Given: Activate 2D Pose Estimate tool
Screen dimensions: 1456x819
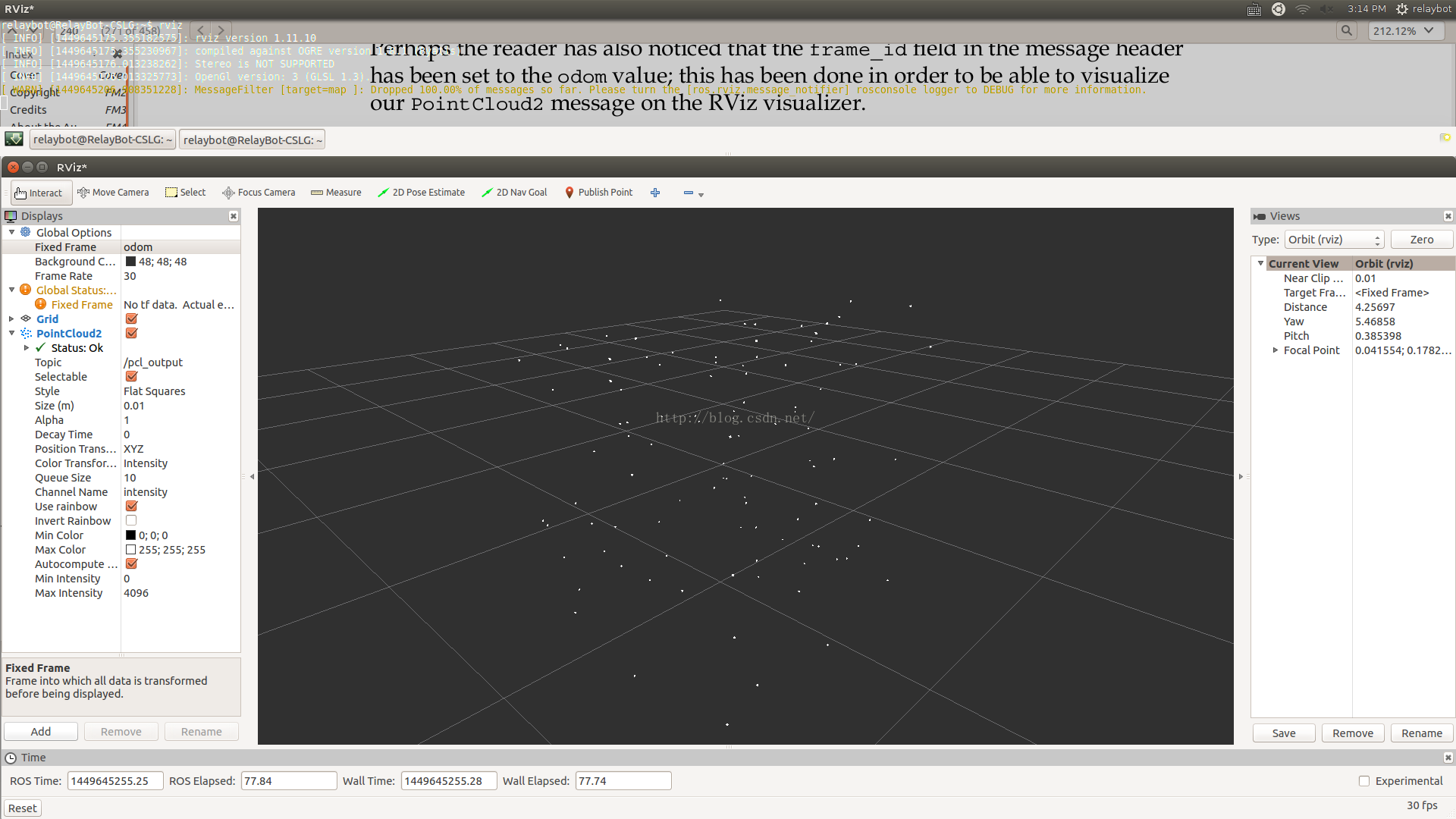Looking at the screenshot, I should coord(422,193).
